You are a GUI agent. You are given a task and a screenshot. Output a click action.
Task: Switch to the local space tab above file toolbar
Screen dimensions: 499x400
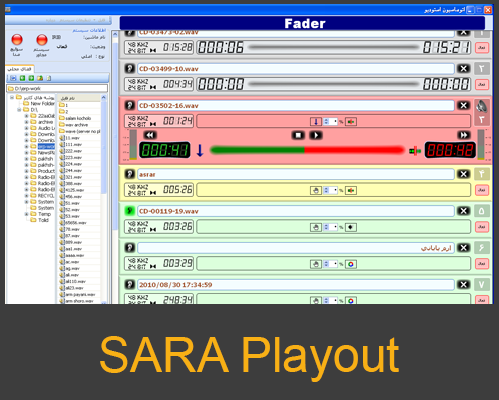pos(19,69)
